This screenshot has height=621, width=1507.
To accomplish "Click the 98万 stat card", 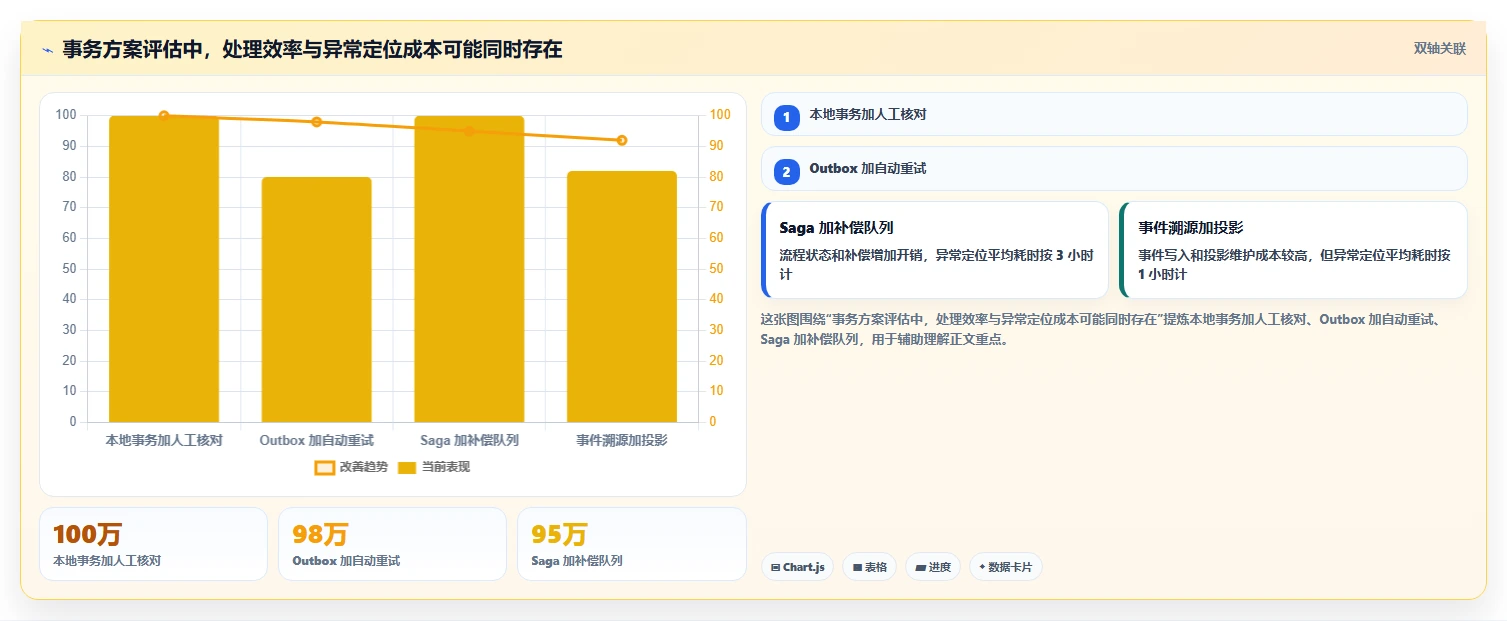I will pos(392,544).
